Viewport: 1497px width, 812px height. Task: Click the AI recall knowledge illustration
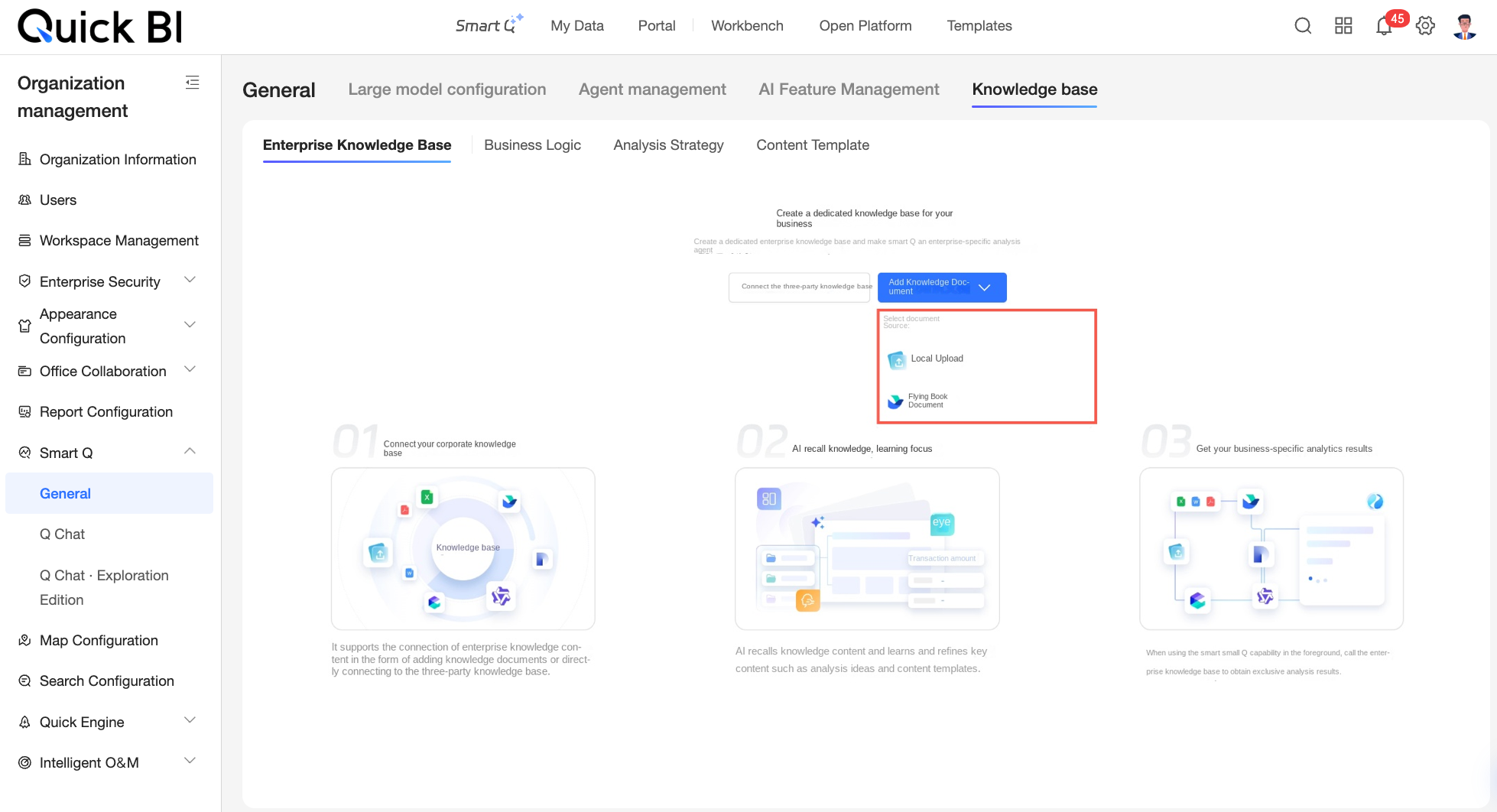867,549
